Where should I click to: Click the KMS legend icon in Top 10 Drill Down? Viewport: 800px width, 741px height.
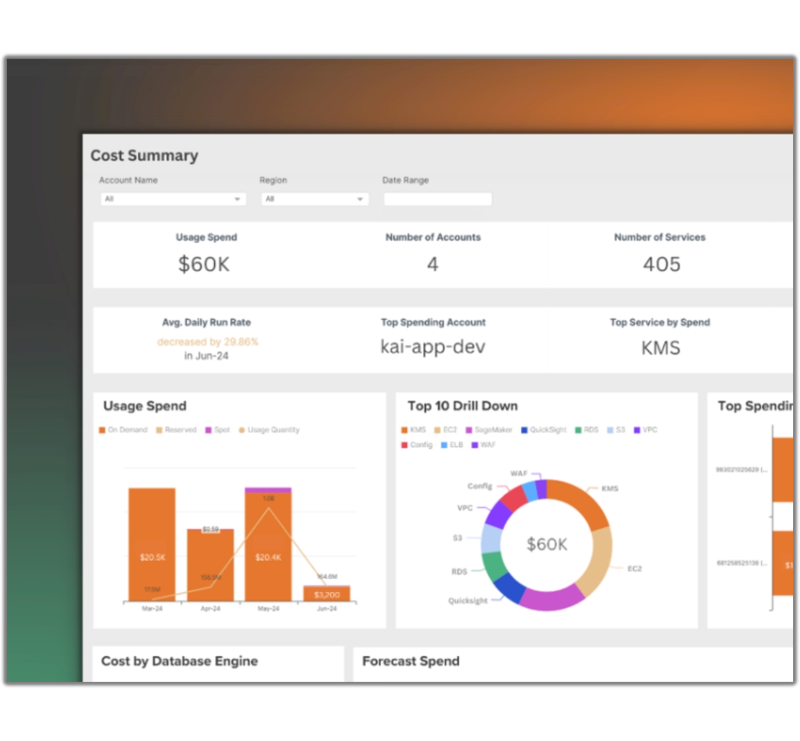pos(404,428)
